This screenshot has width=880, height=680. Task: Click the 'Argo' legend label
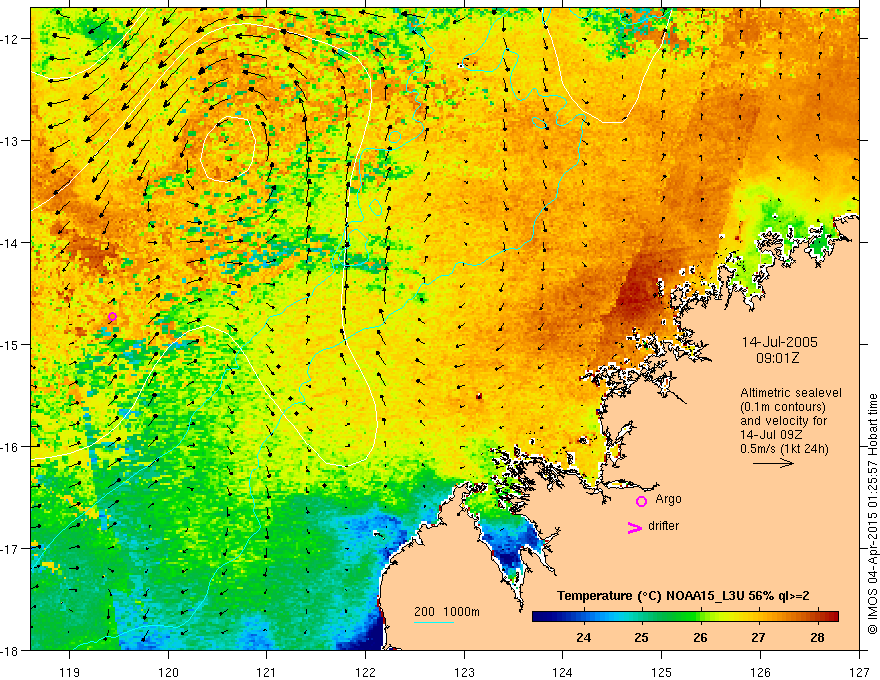point(668,499)
